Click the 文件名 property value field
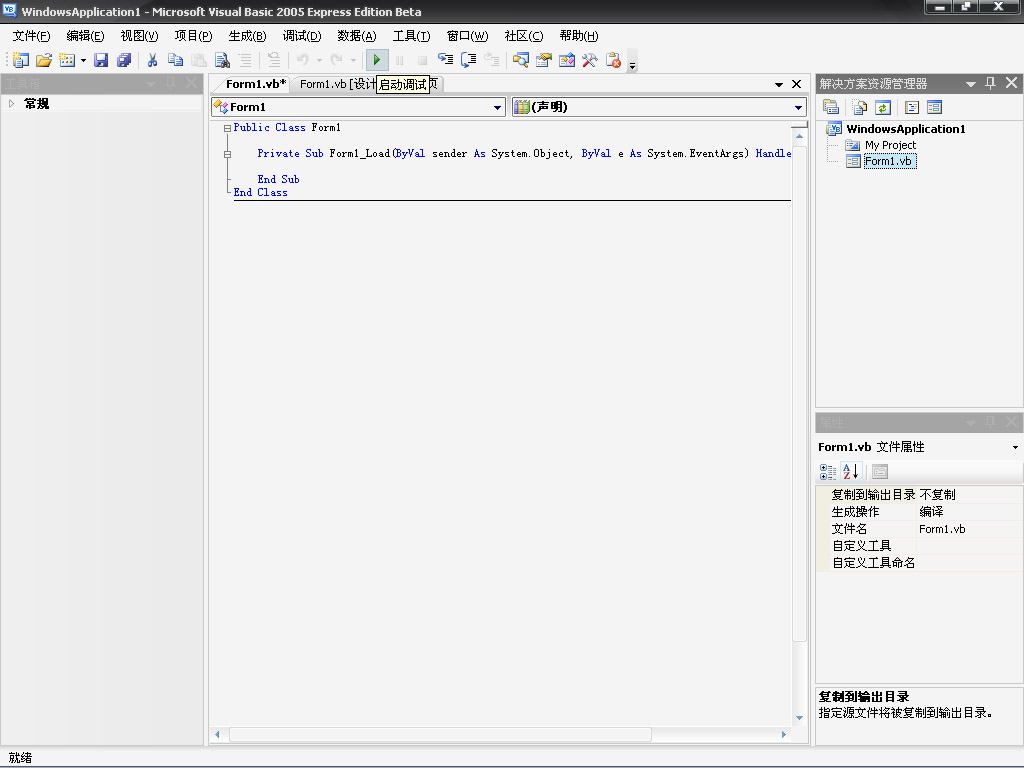The width and height of the screenshot is (1024, 768). (x=970, y=529)
